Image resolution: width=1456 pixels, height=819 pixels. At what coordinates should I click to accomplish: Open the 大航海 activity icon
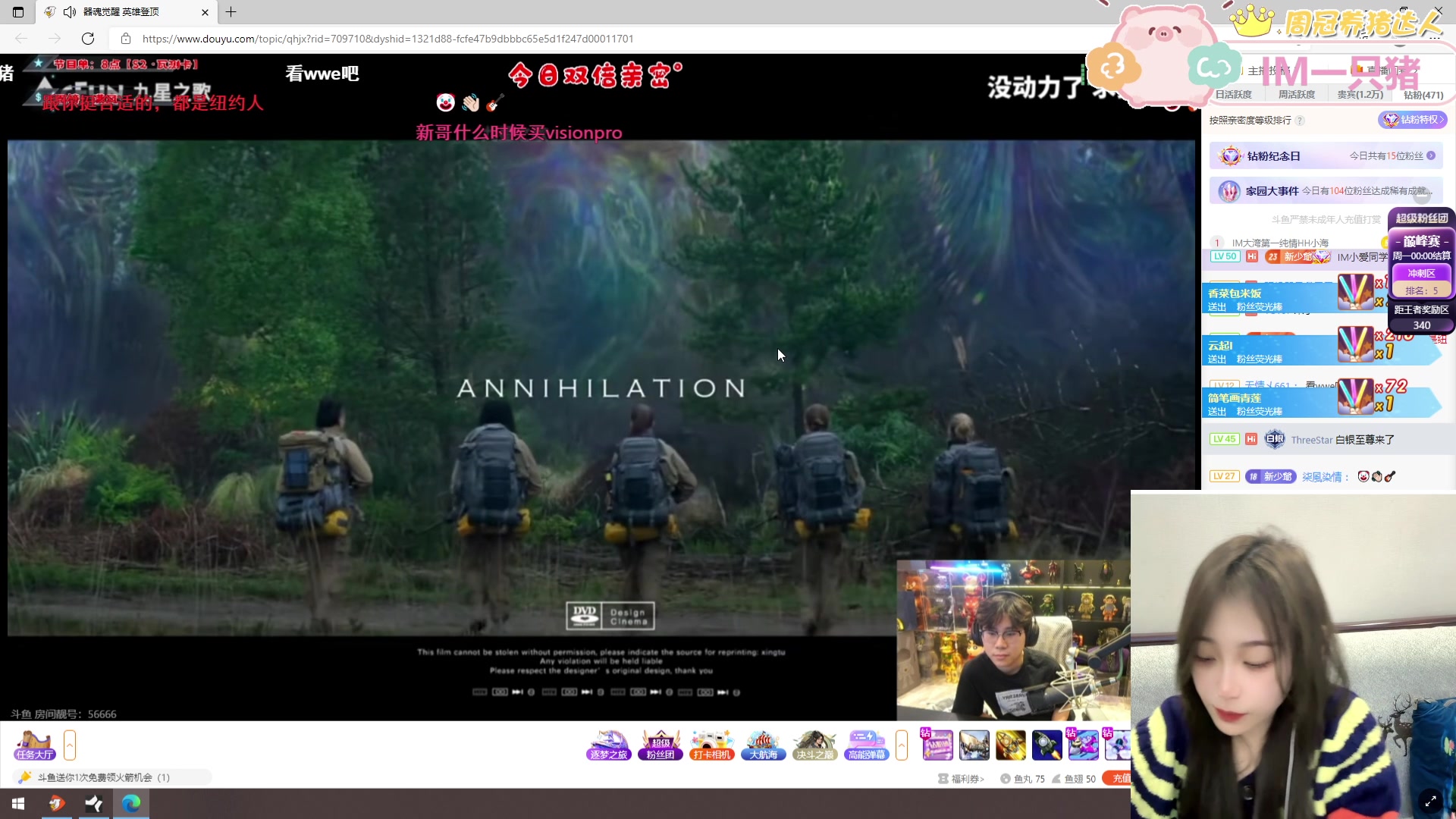[x=763, y=745]
